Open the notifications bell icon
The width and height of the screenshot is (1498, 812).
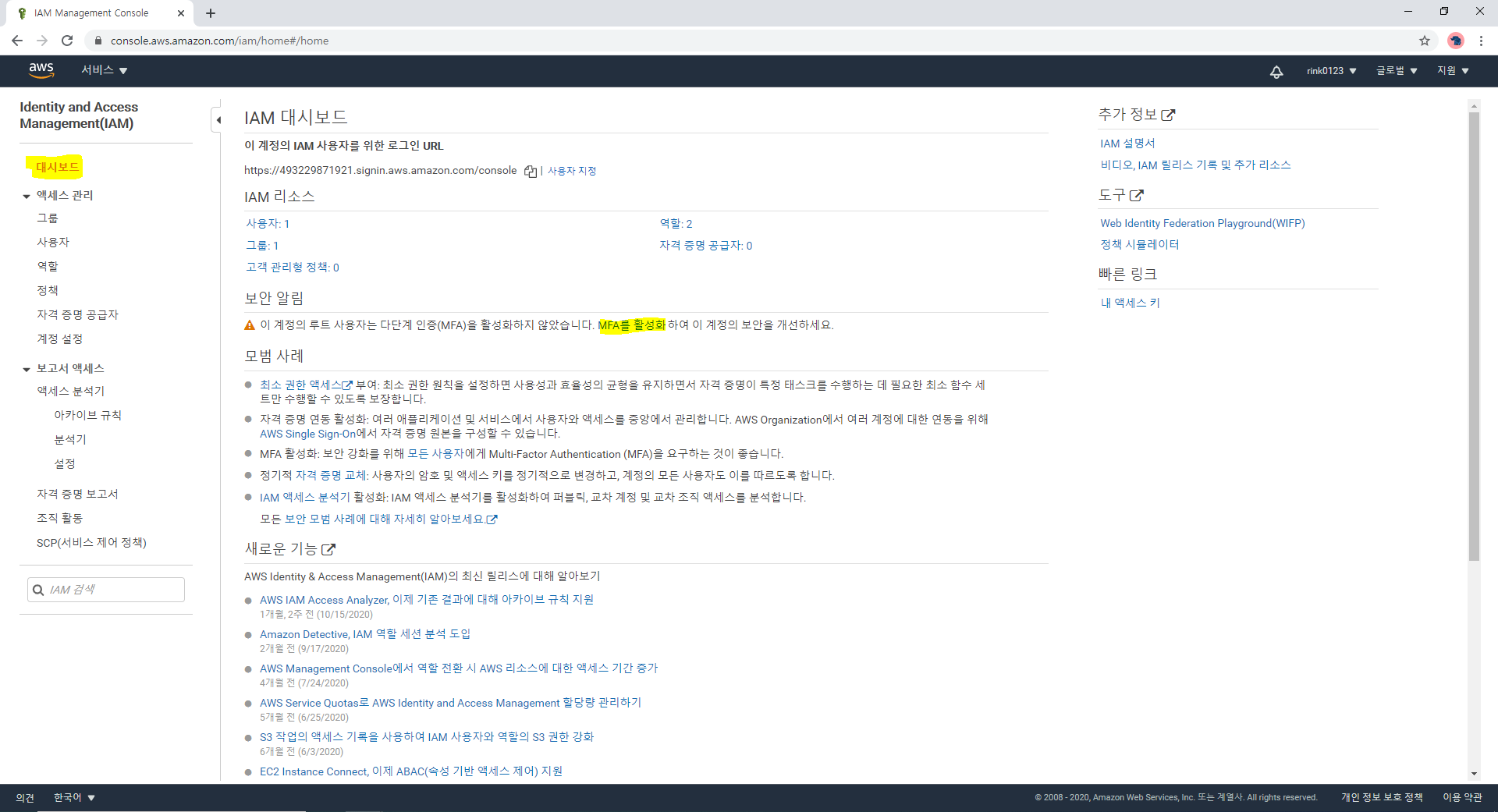click(1276, 72)
